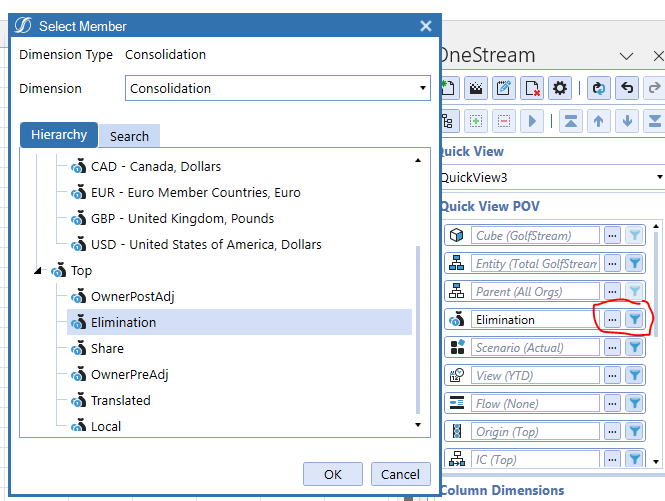The width and height of the screenshot is (665, 501).
Task: Click the settings gear icon in OneStream toolbar
Action: (x=560, y=88)
